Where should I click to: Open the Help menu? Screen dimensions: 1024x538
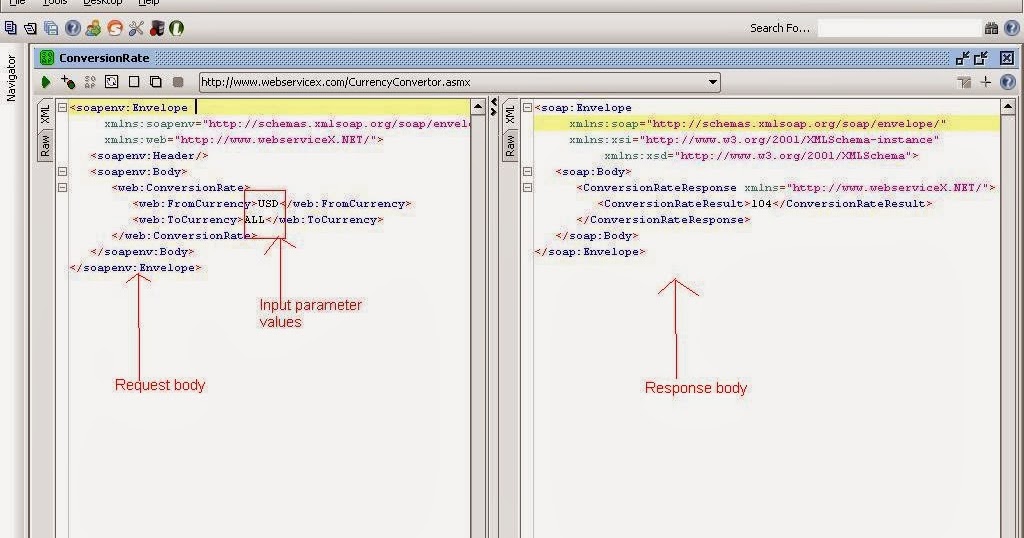149,3
